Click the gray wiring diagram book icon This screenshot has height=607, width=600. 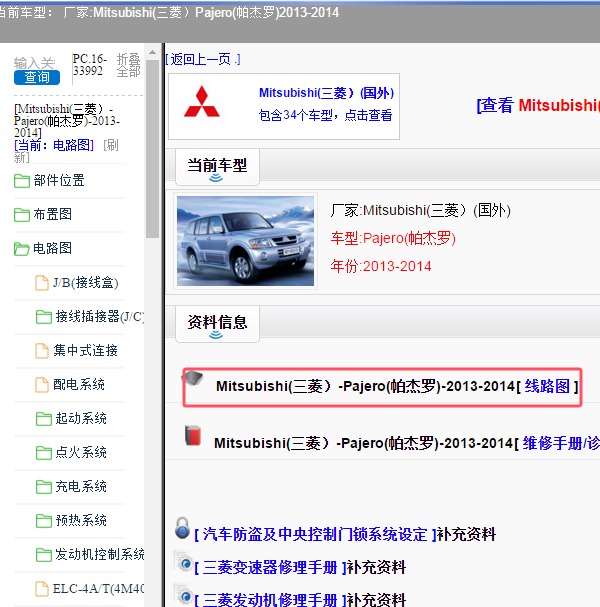coord(194,378)
